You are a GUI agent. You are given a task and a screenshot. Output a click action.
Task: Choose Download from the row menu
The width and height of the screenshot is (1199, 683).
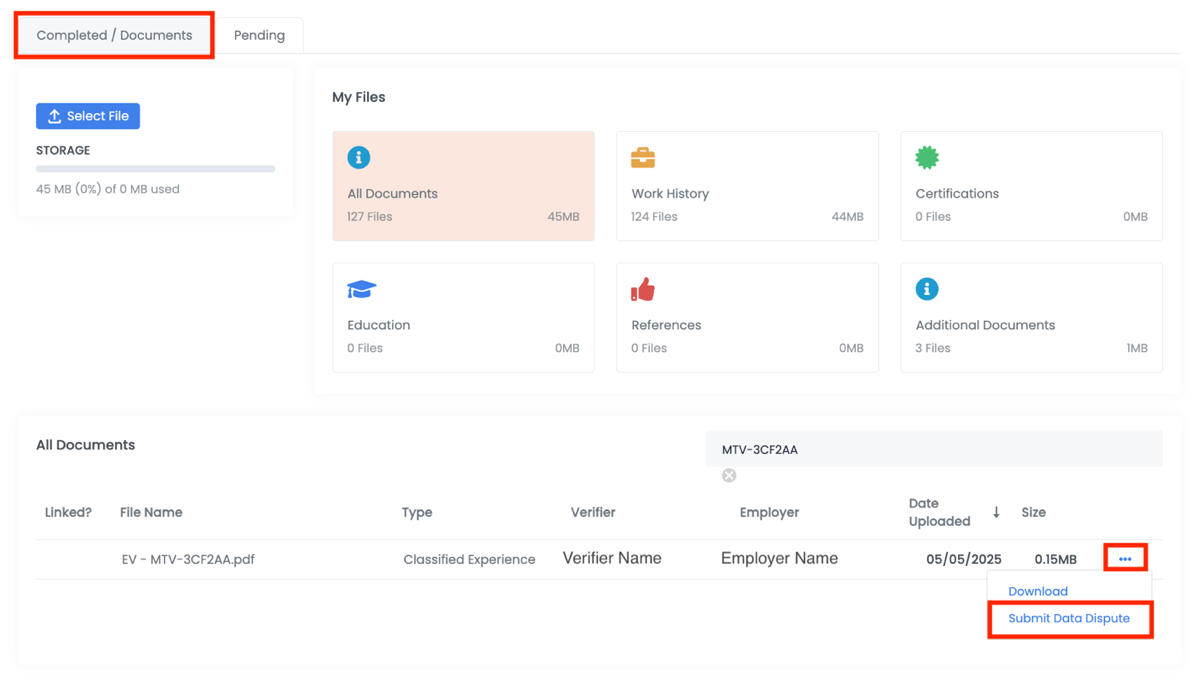(x=1037, y=591)
